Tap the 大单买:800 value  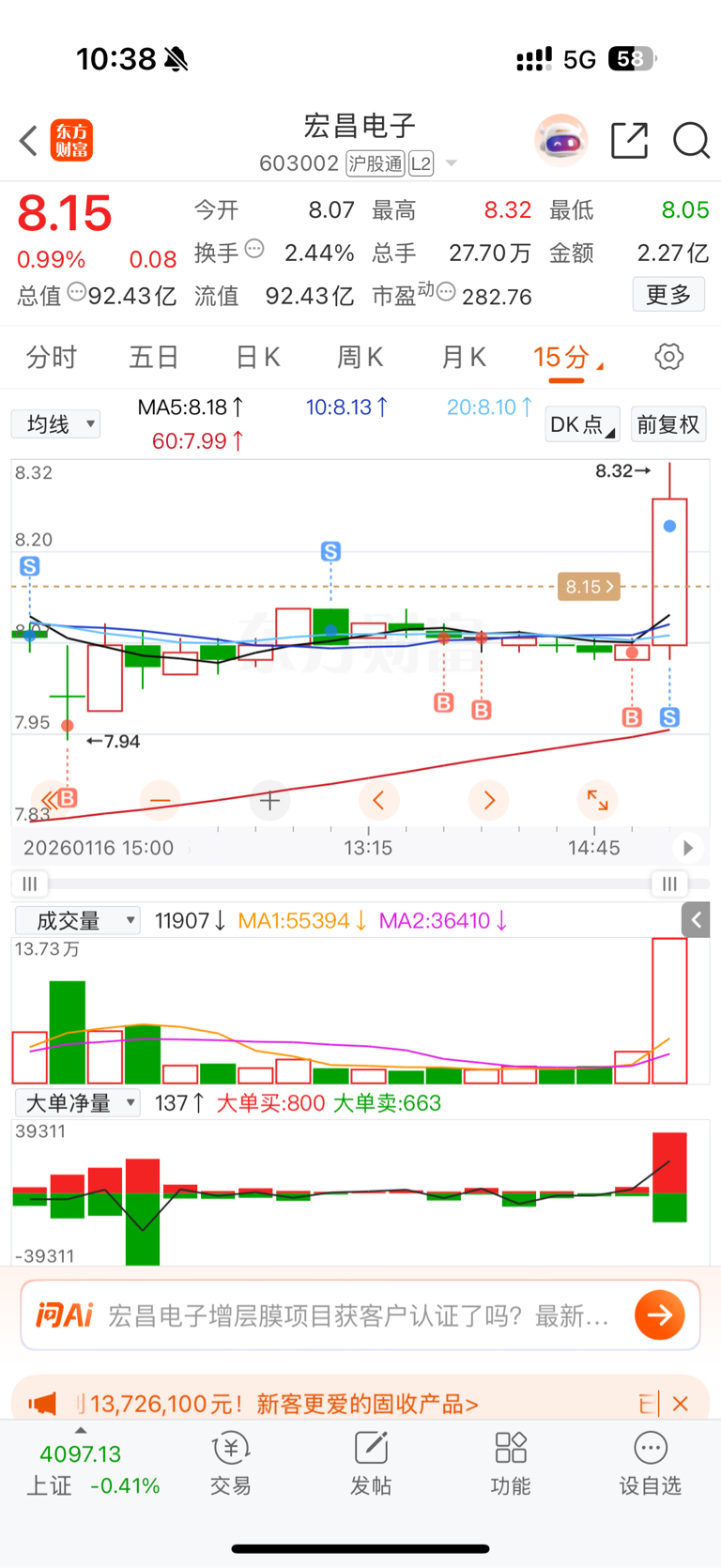(270, 1103)
